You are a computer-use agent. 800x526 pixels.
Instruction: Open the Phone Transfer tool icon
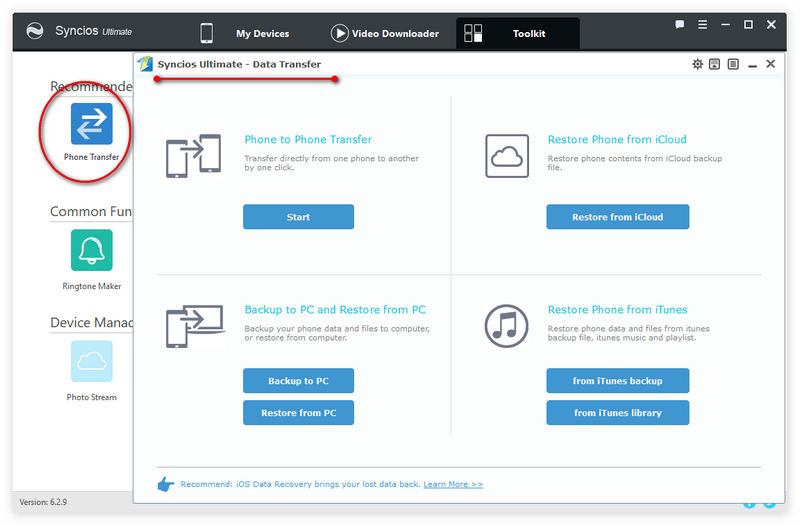pyautogui.click(x=91, y=123)
